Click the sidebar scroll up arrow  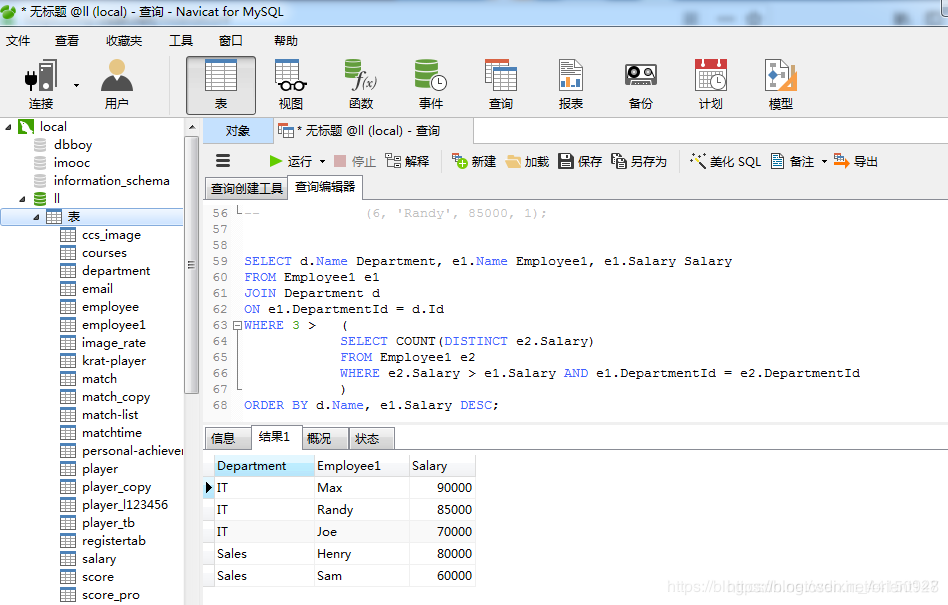point(192,127)
